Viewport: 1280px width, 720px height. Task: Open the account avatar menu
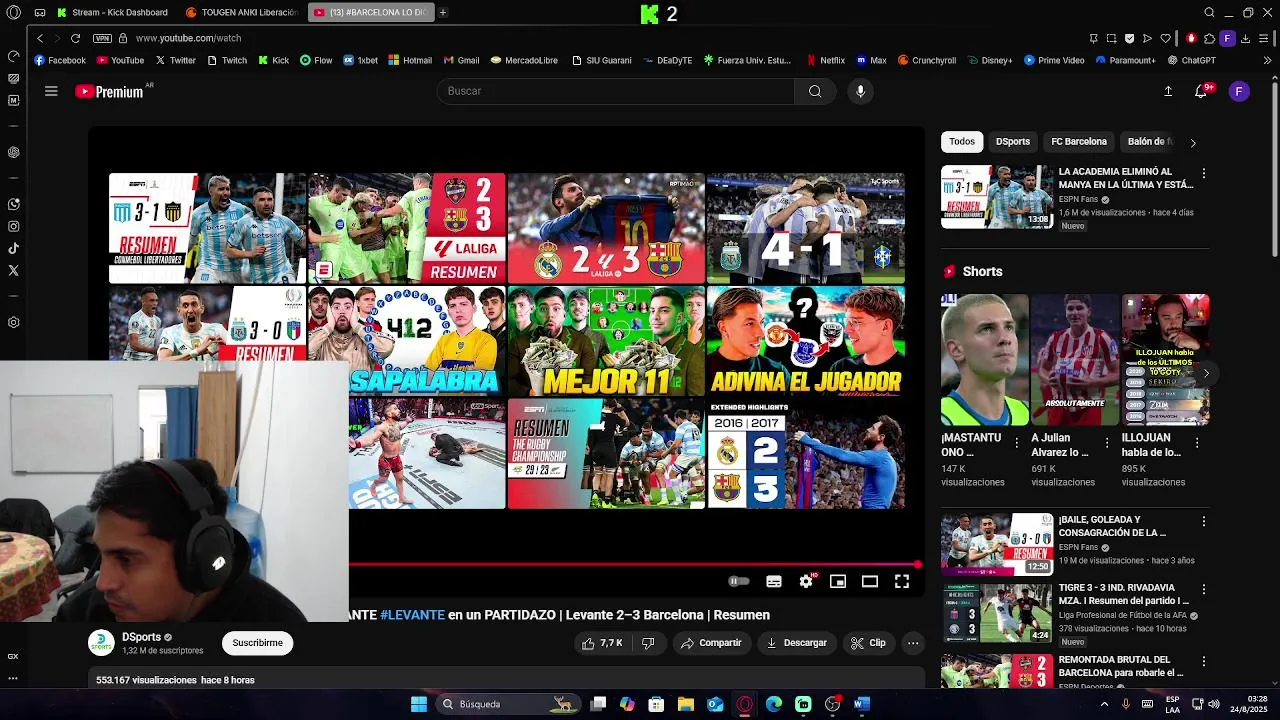coord(1239,91)
